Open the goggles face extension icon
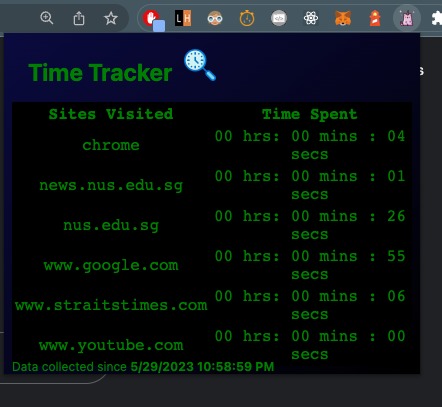The width and height of the screenshot is (442, 407). pyautogui.click(x=215, y=18)
